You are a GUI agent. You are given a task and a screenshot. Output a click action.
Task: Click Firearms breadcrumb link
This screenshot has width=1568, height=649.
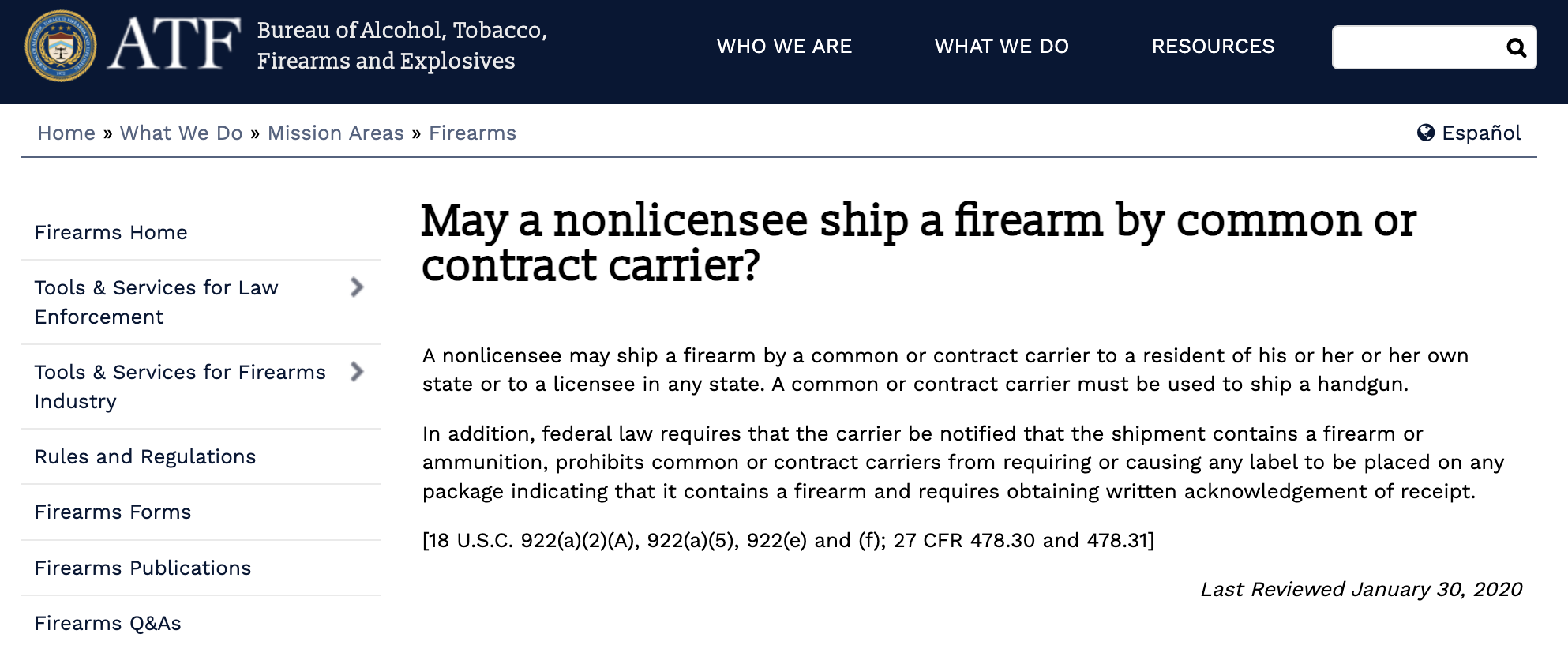tap(472, 133)
